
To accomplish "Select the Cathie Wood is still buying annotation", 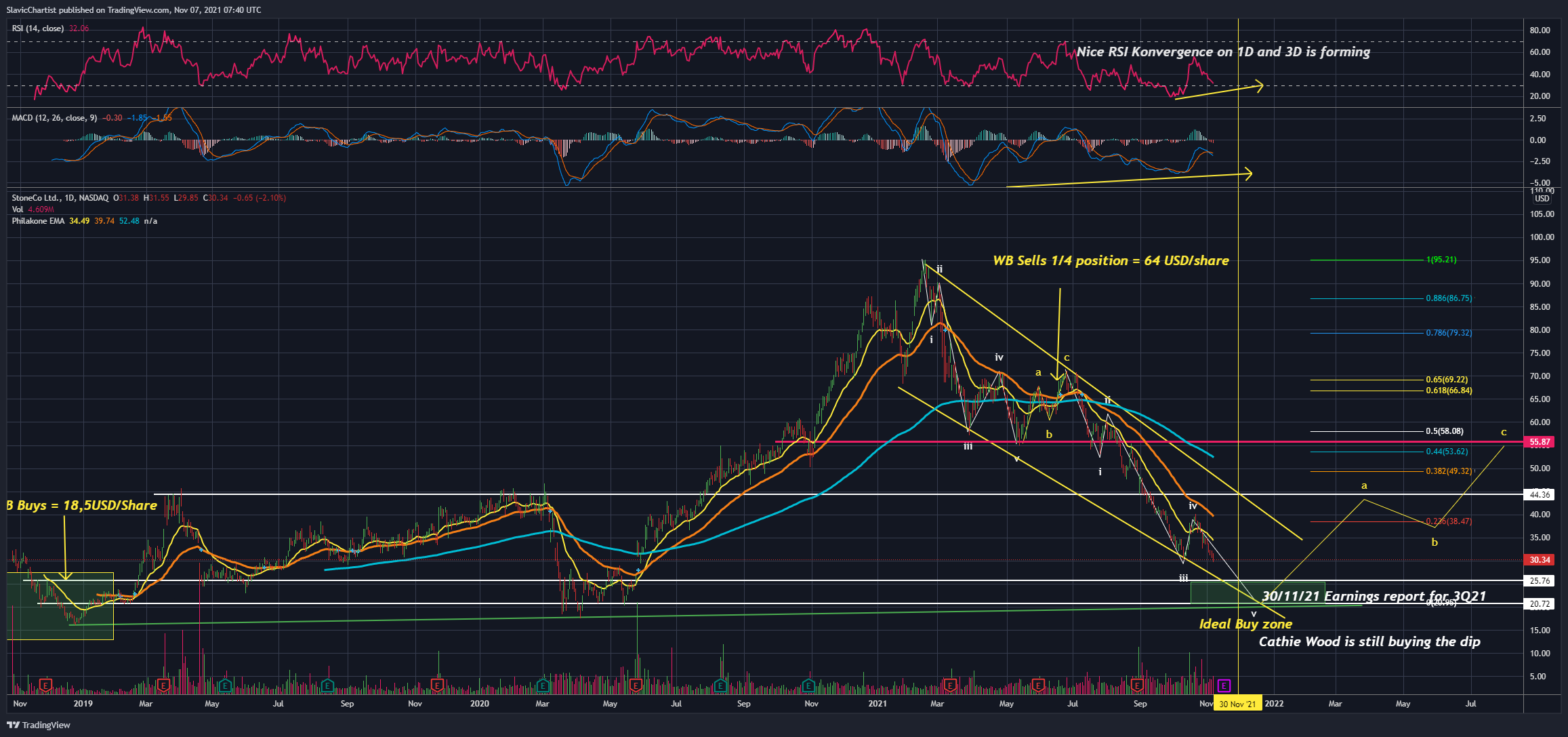I will (x=1369, y=642).
